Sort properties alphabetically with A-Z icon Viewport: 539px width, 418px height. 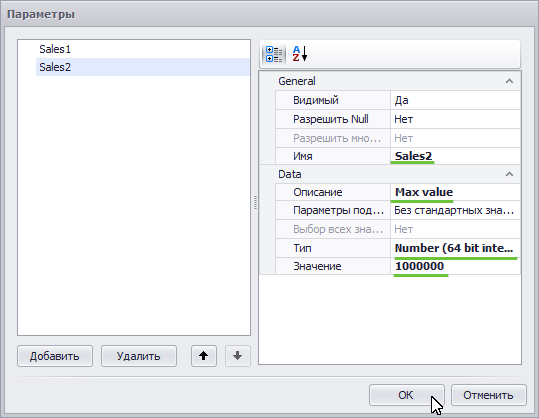pyautogui.click(x=300, y=54)
